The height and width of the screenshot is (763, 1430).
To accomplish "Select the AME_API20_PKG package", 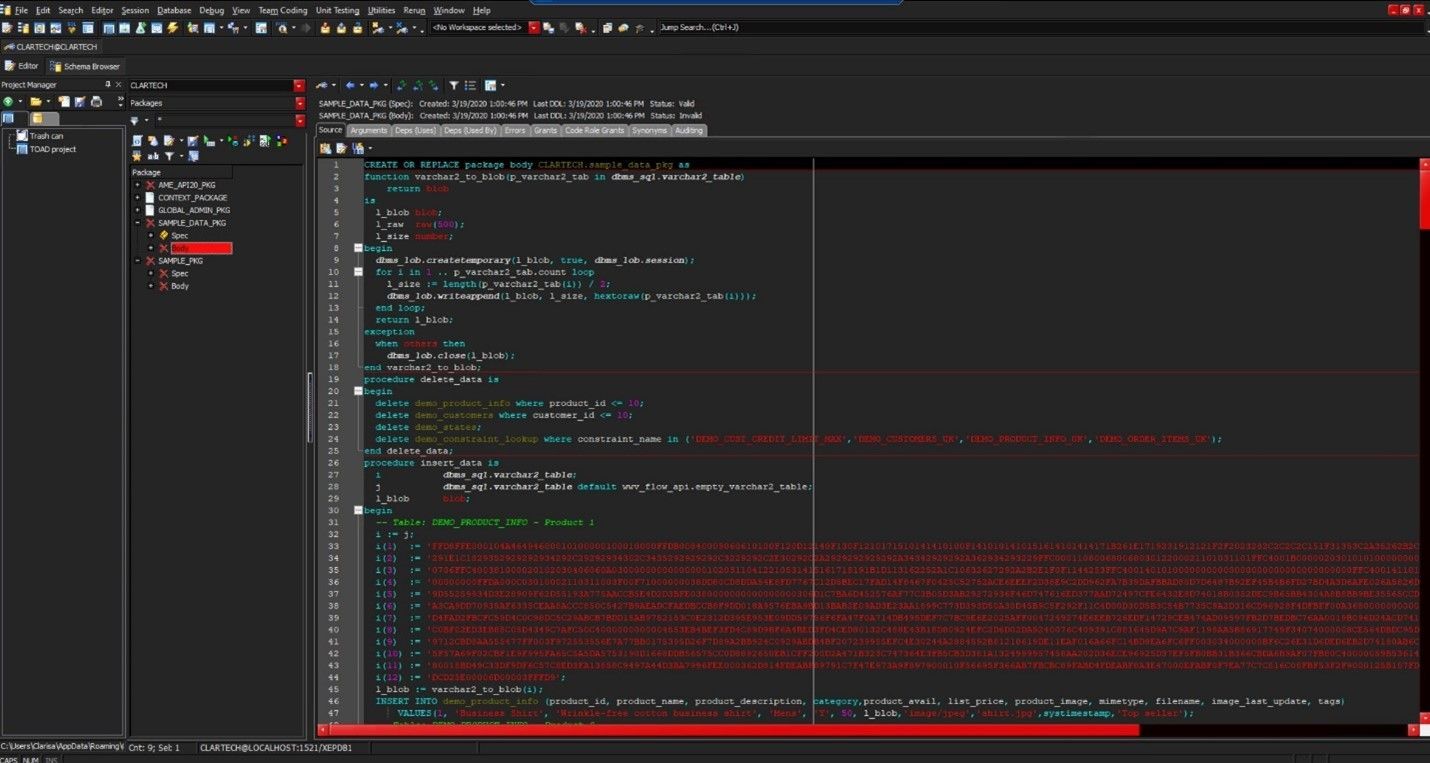I will pyautogui.click(x=186, y=185).
